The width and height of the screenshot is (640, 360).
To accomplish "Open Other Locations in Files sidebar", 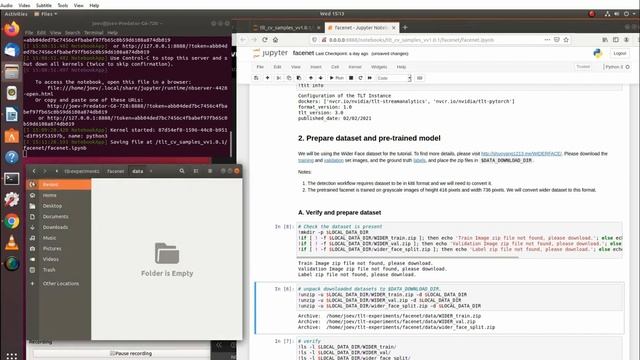I will (x=59, y=283).
